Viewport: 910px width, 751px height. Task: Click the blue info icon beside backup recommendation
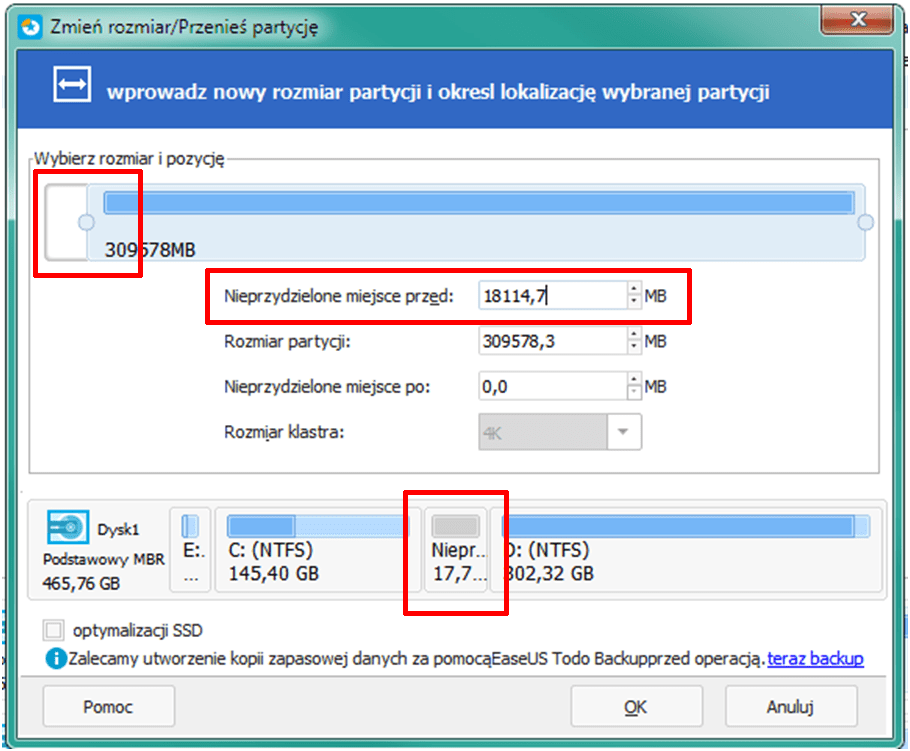coord(52,659)
